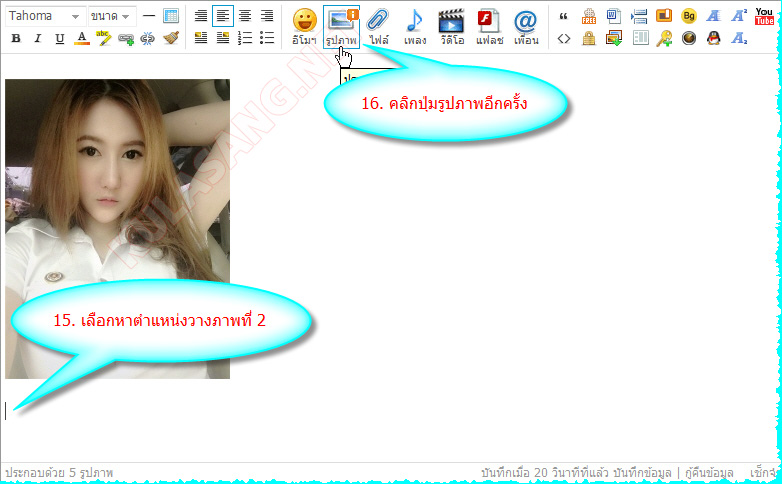Insert a horizontal rule line
Screen dimensions: 782x484
(149, 16)
